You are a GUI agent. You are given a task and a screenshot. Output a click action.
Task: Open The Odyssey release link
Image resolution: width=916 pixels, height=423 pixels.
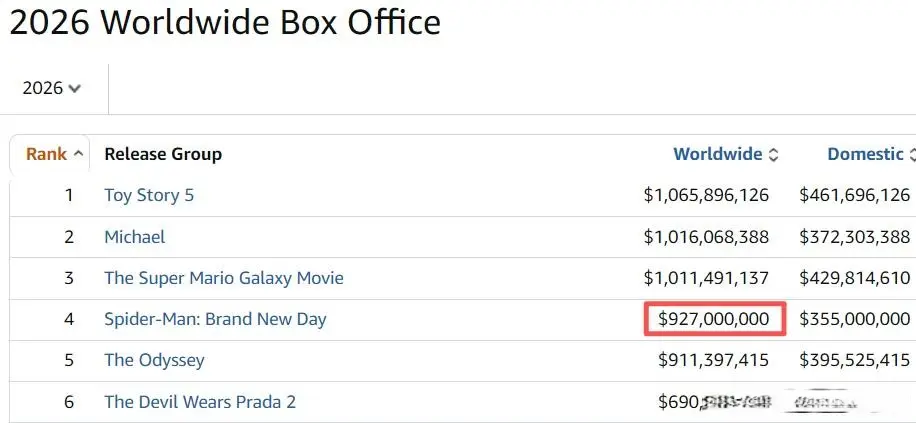(154, 360)
